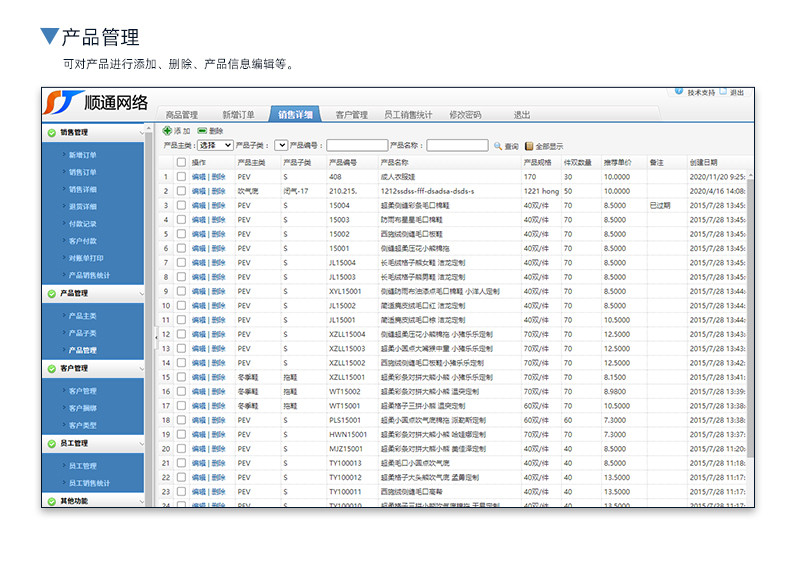
Task: Click the green plus 添加 button
Action: [x=176, y=131]
